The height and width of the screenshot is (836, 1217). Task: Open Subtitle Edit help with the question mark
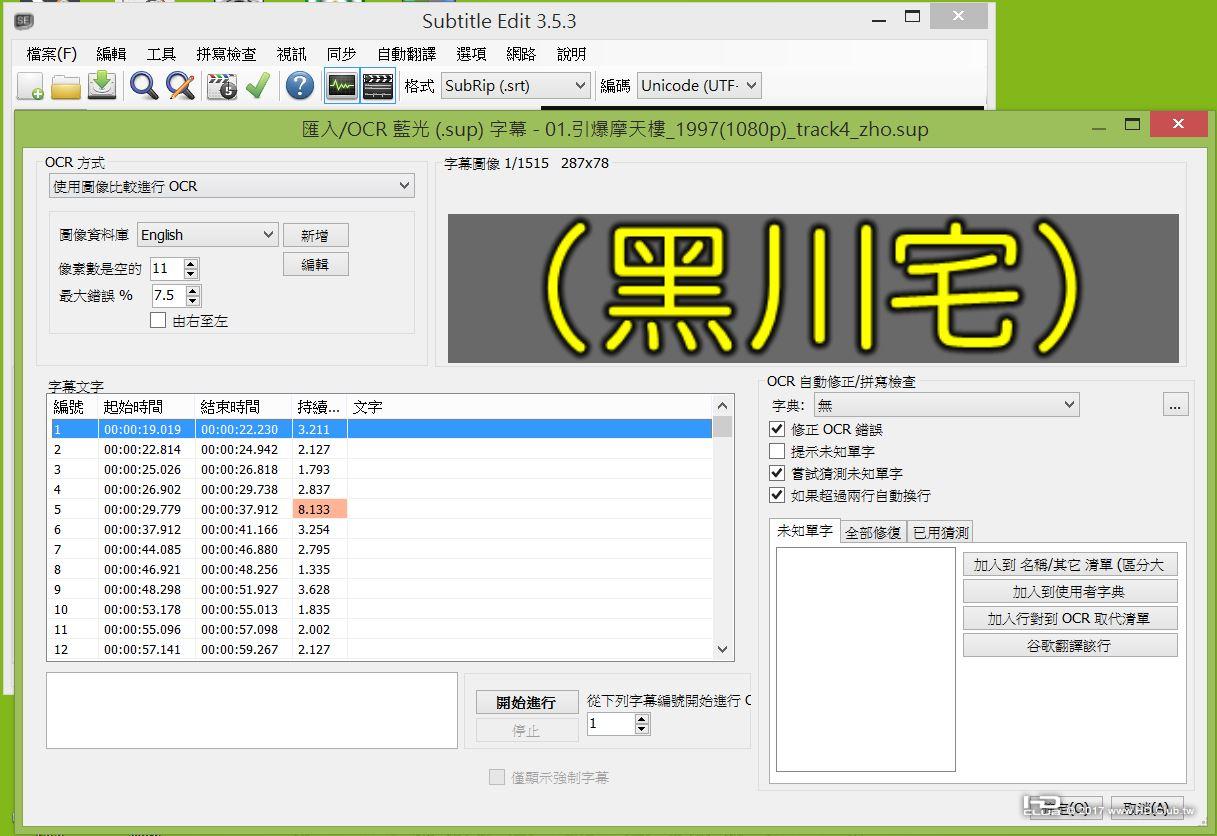(x=298, y=86)
